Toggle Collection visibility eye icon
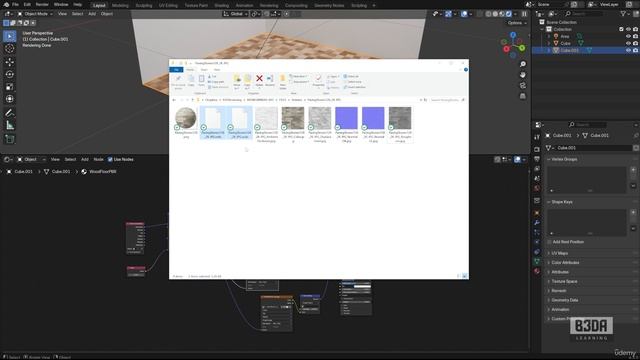Viewport: 640px width, 360px height. coord(628,29)
